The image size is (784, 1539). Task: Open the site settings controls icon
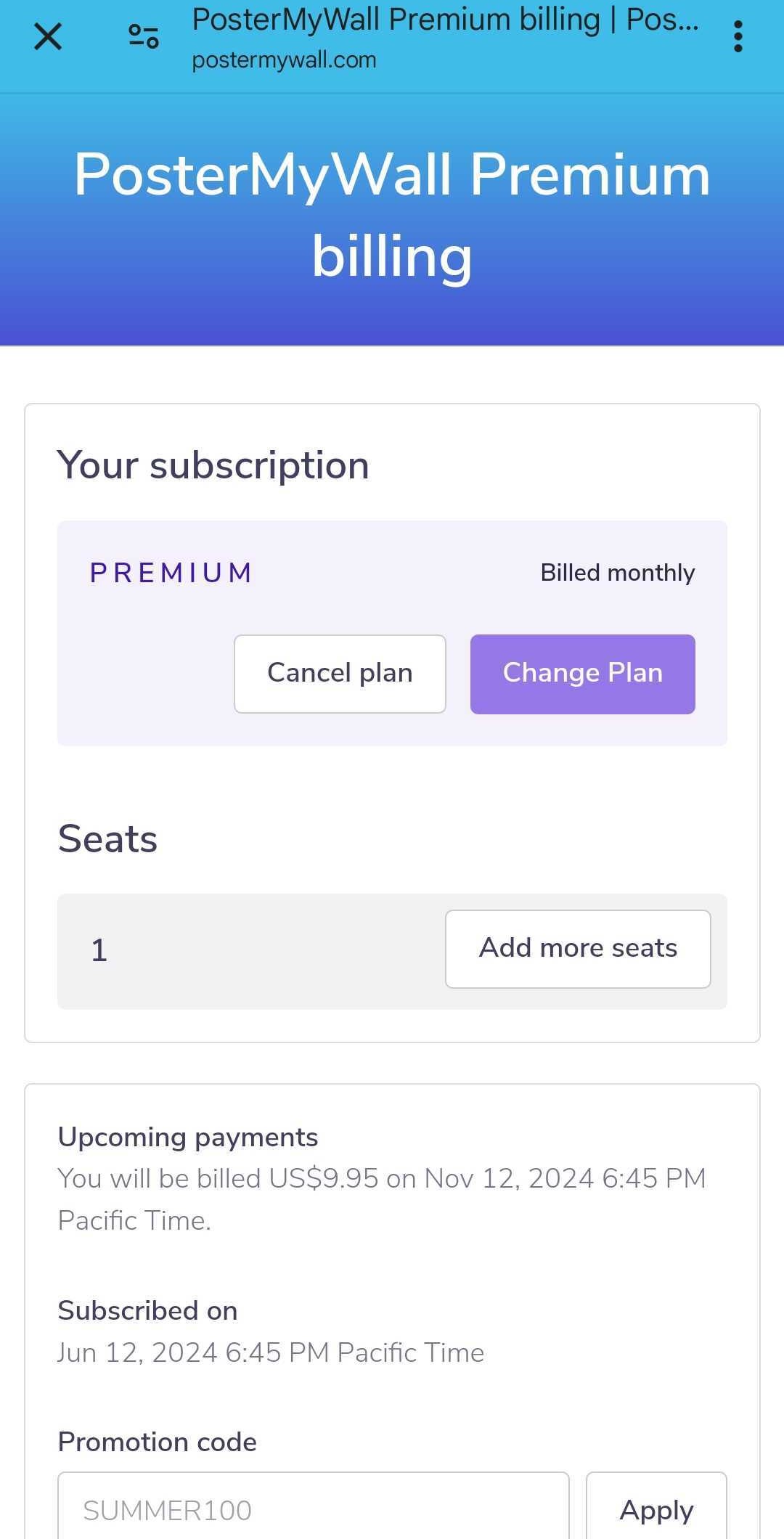pos(143,36)
